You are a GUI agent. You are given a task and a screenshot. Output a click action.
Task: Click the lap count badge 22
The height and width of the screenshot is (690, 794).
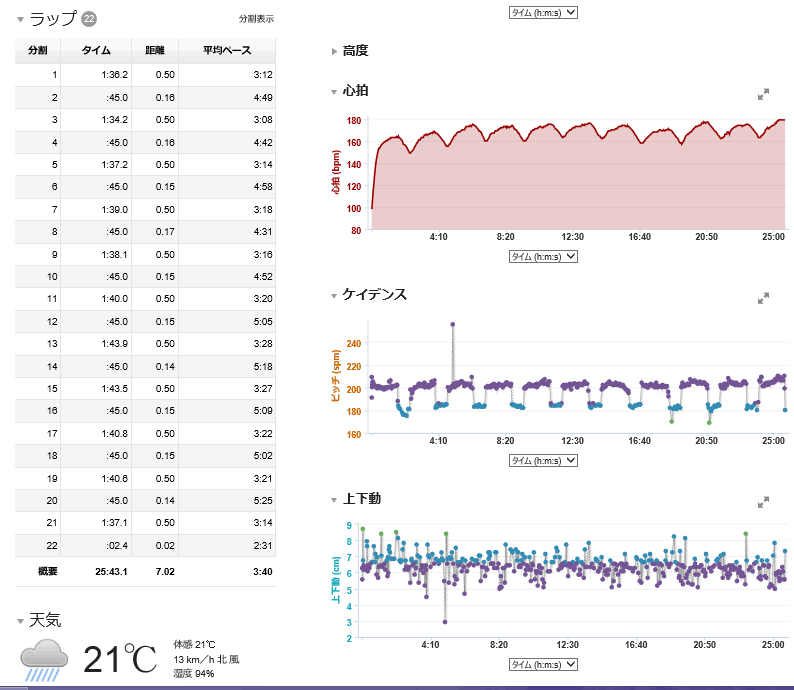coord(89,19)
